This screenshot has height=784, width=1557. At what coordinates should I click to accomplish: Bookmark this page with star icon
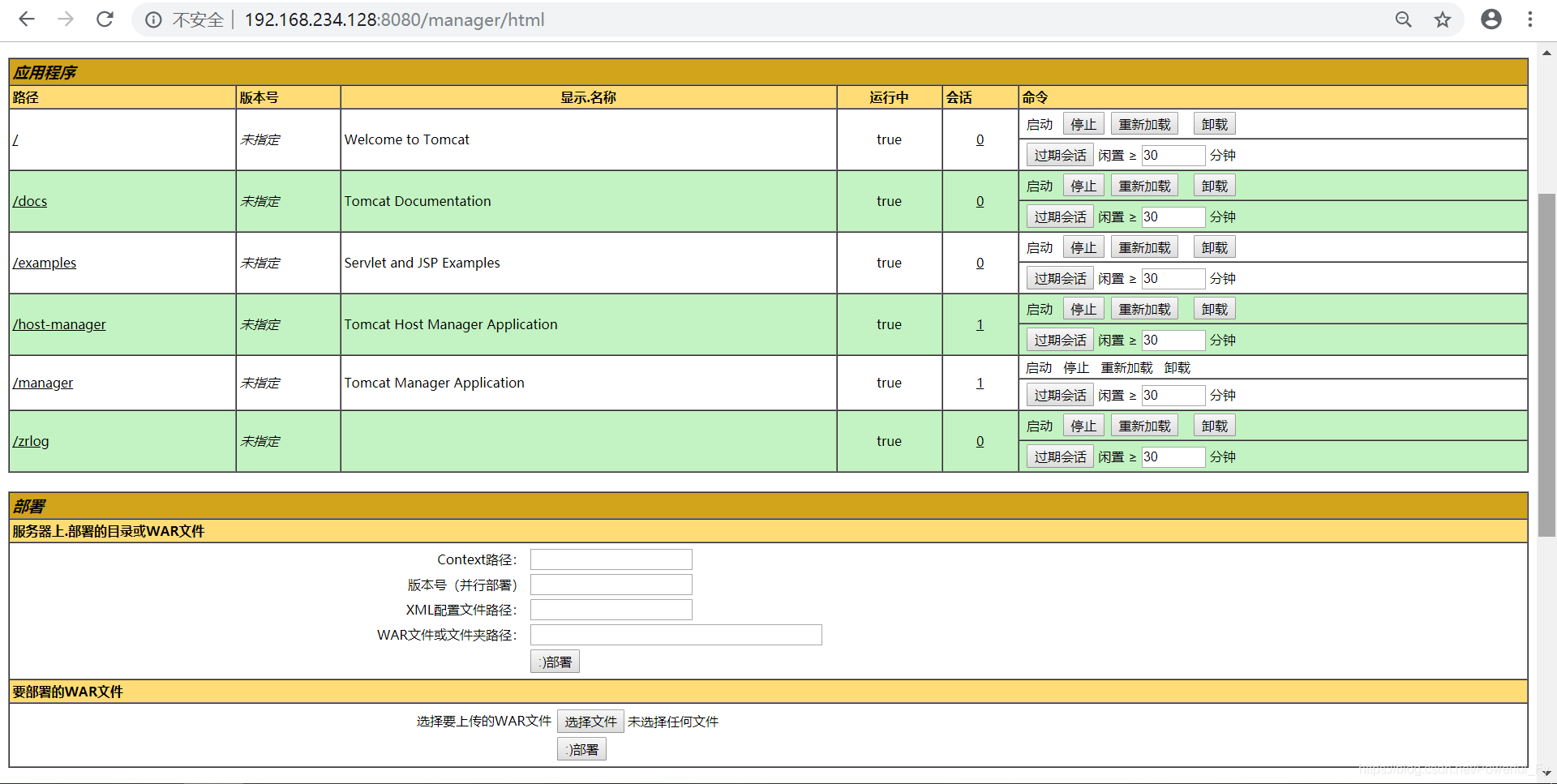[1443, 19]
